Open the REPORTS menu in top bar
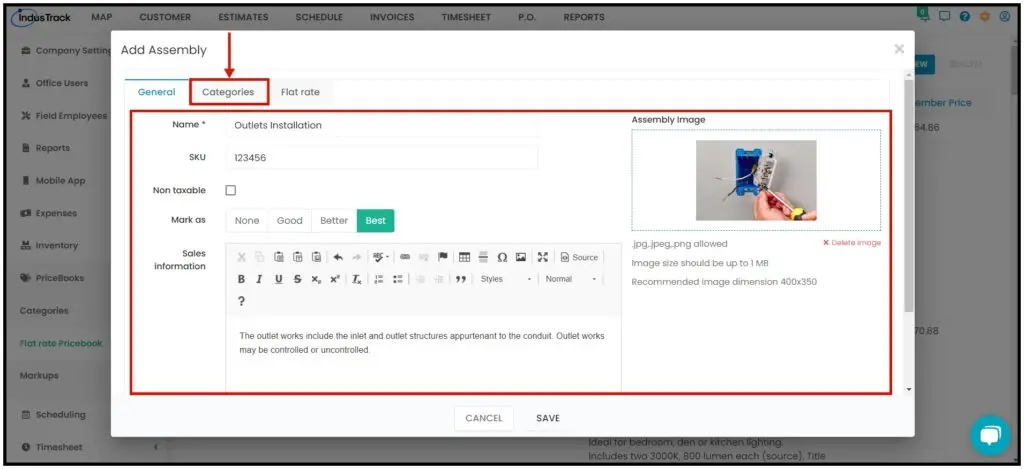The height and width of the screenshot is (469, 1024). (x=583, y=18)
